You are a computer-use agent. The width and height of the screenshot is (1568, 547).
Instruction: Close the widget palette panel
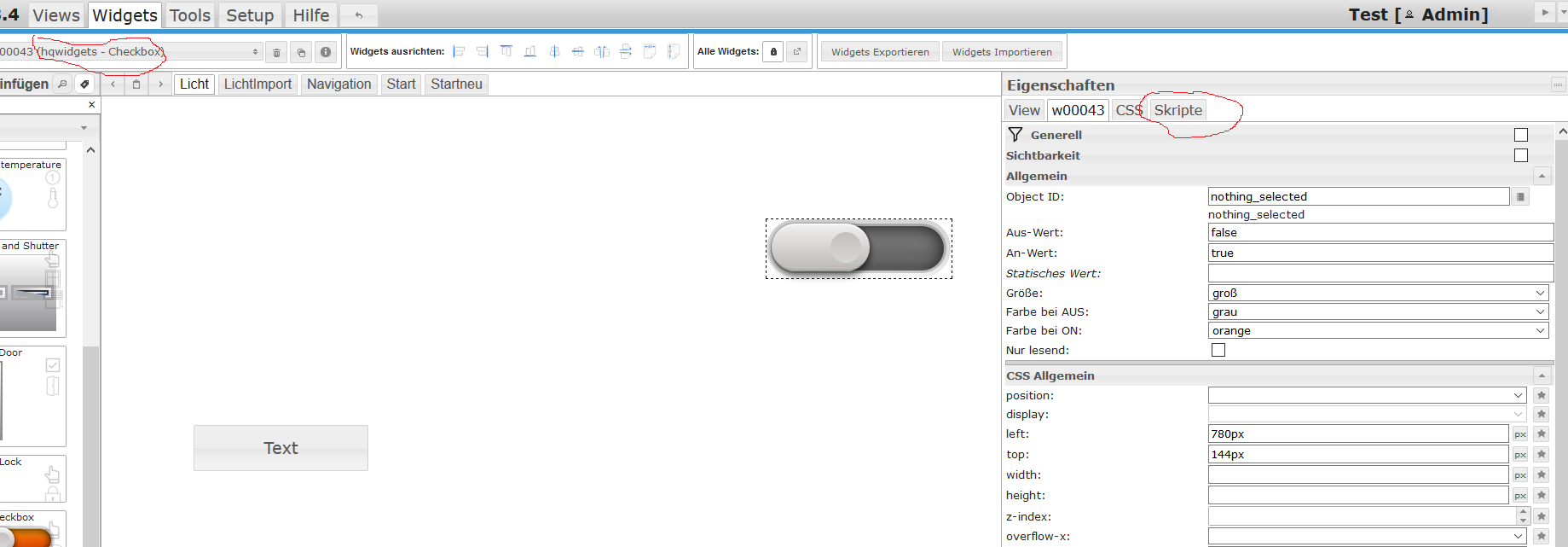92,105
